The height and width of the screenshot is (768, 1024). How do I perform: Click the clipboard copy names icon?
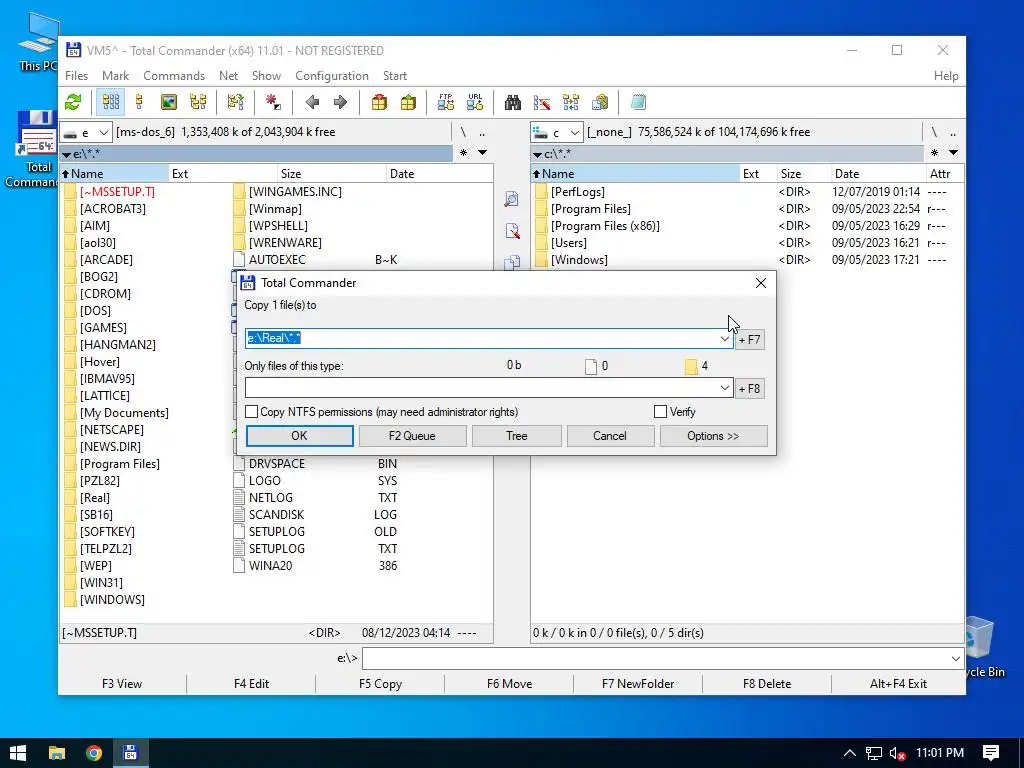pos(600,103)
